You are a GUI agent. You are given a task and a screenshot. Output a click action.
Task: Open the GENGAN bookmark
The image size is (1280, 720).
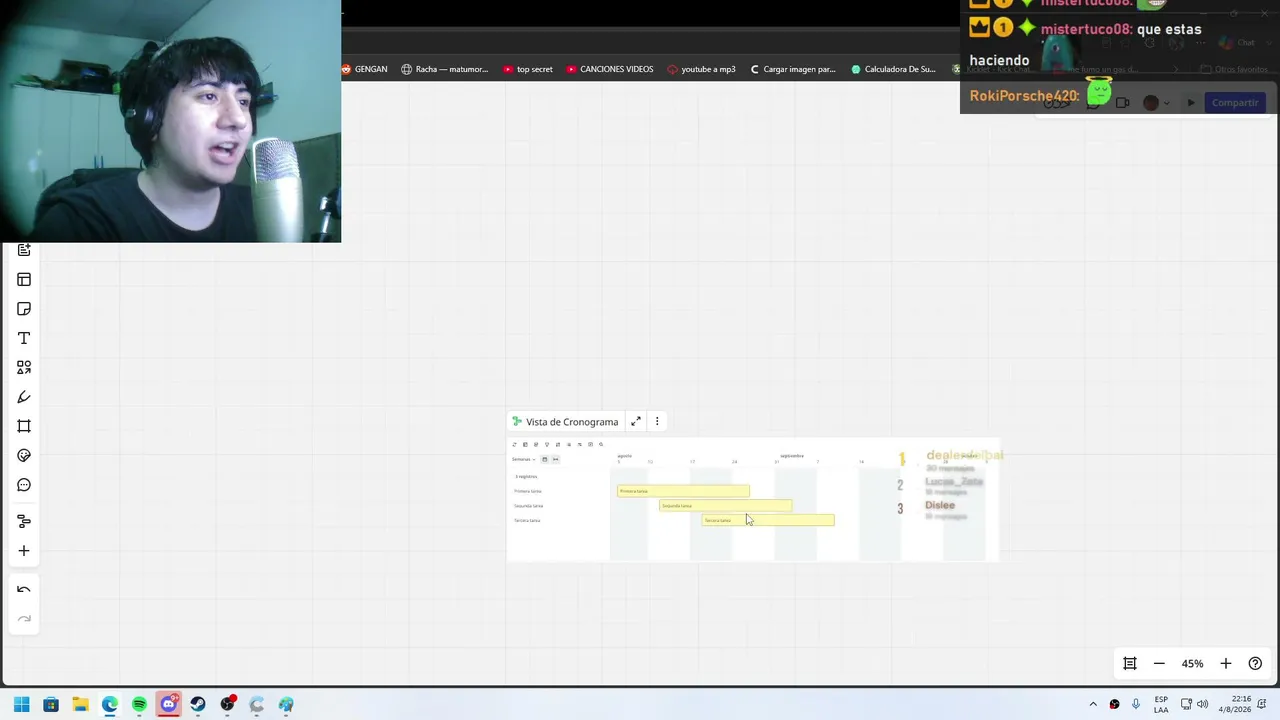pyautogui.click(x=365, y=69)
